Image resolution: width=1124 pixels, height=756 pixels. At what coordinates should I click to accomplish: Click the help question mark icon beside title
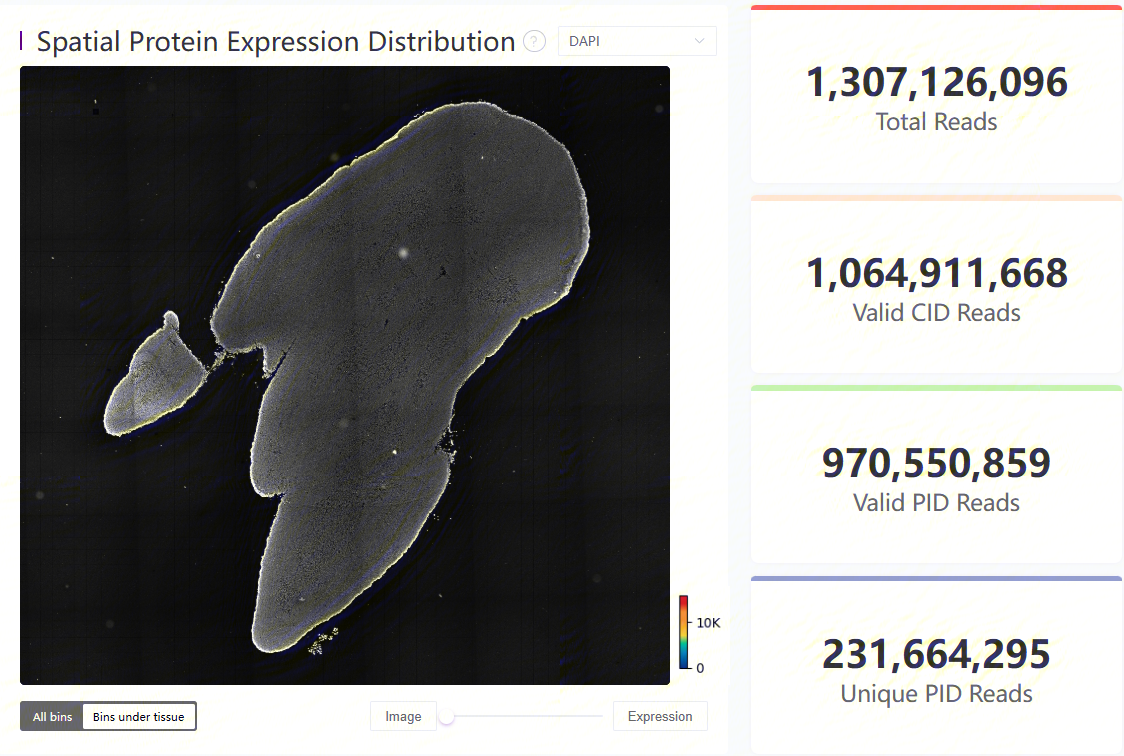(x=535, y=42)
